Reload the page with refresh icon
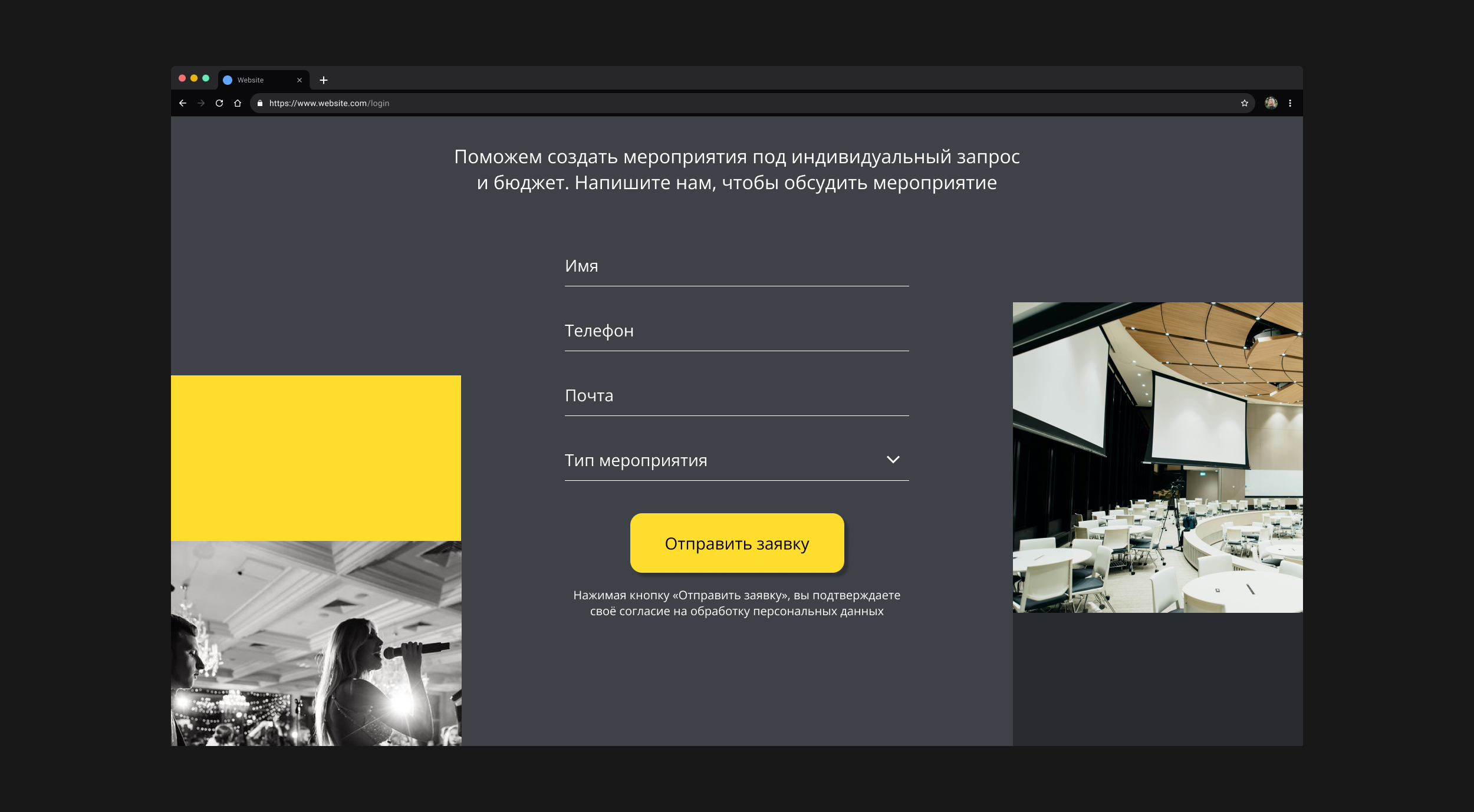This screenshot has height=812, width=1474. (x=219, y=103)
